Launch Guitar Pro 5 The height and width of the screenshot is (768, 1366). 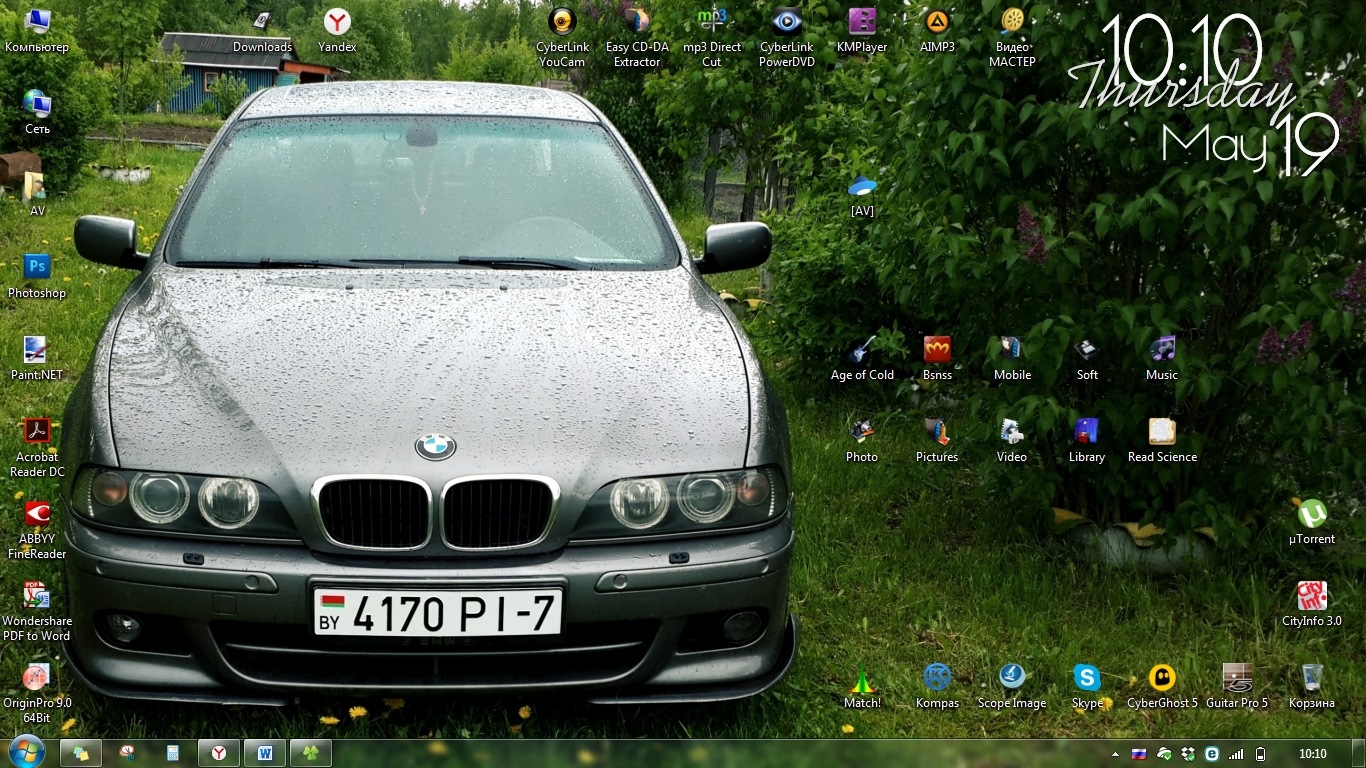1237,686
